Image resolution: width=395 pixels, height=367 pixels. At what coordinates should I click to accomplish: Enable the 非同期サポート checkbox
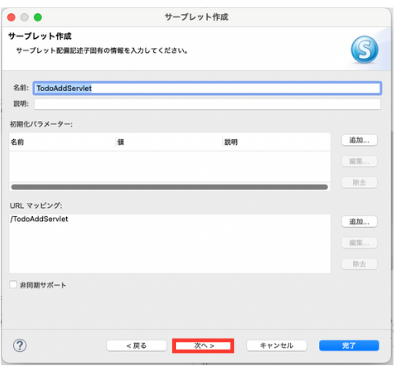coord(13,285)
